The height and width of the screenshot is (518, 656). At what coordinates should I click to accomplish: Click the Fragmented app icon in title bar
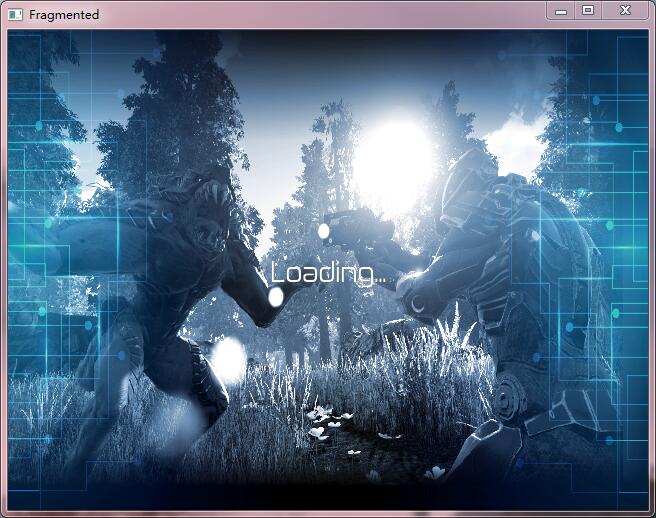(15, 15)
